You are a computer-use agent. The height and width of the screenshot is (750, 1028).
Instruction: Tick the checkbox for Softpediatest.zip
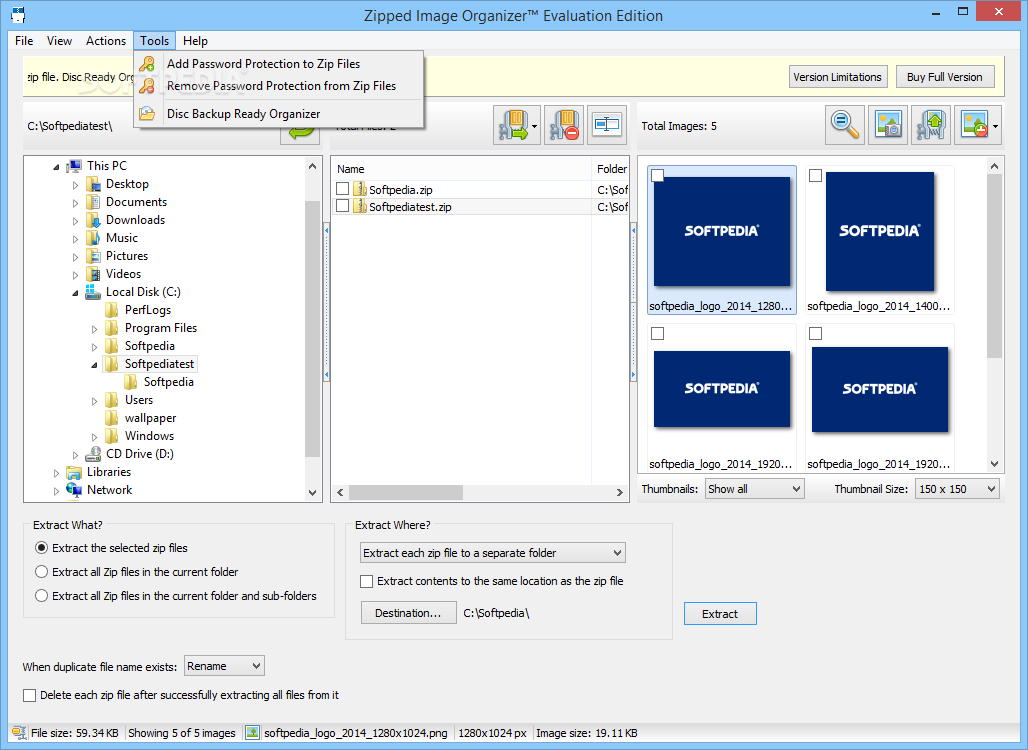coord(342,206)
